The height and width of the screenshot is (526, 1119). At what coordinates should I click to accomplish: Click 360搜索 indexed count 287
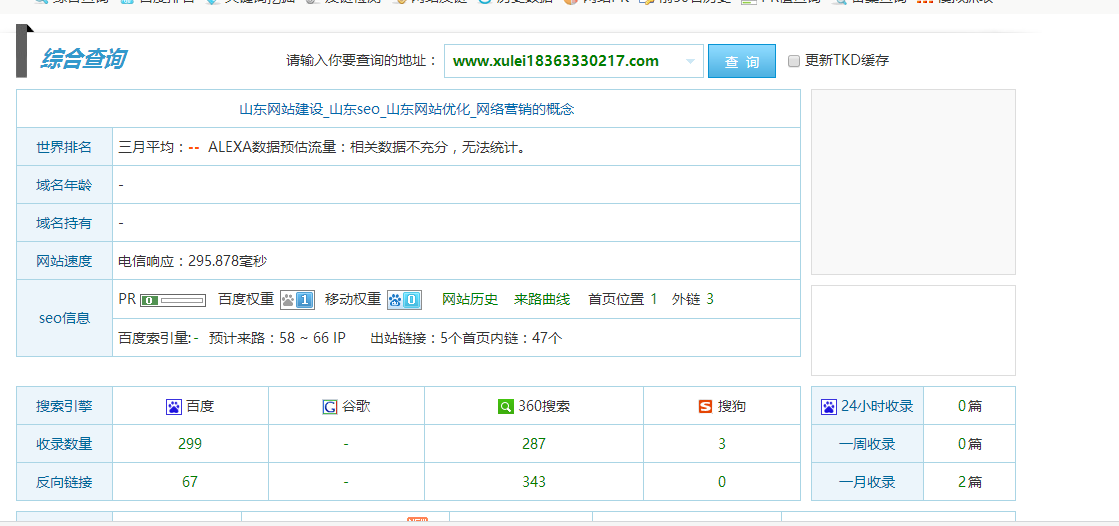[x=534, y=444]
